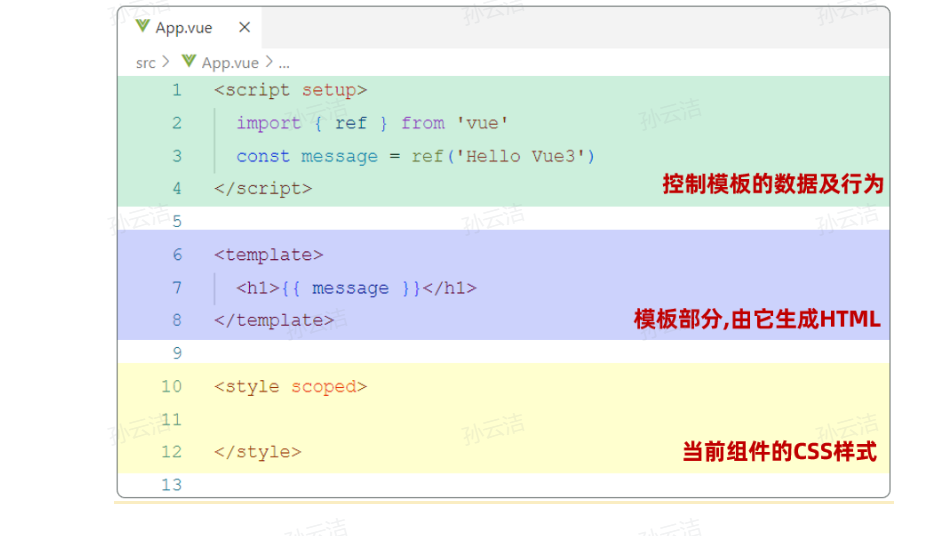The image size is (933, 536).
Task: Click empty line number 9
Action: point(177,353)
